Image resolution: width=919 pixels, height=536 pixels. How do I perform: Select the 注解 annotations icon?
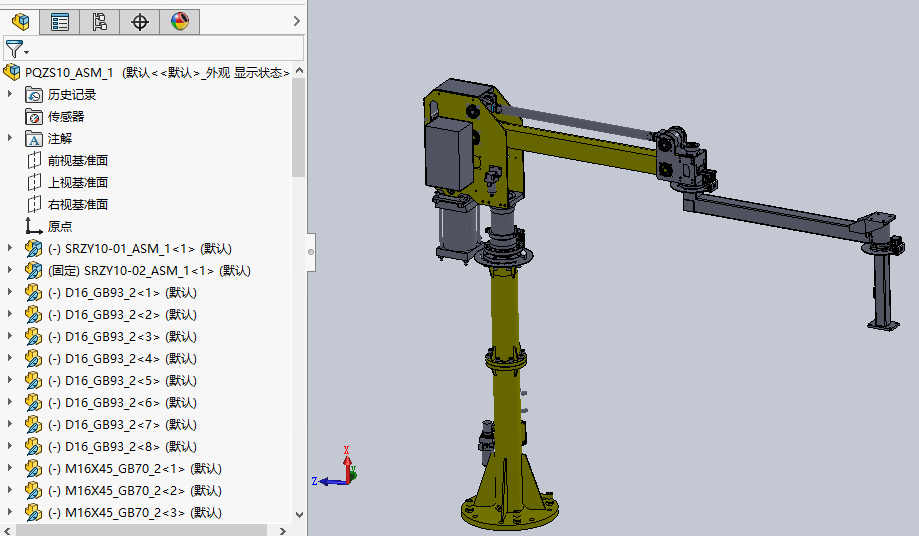(x=34, y=139)
